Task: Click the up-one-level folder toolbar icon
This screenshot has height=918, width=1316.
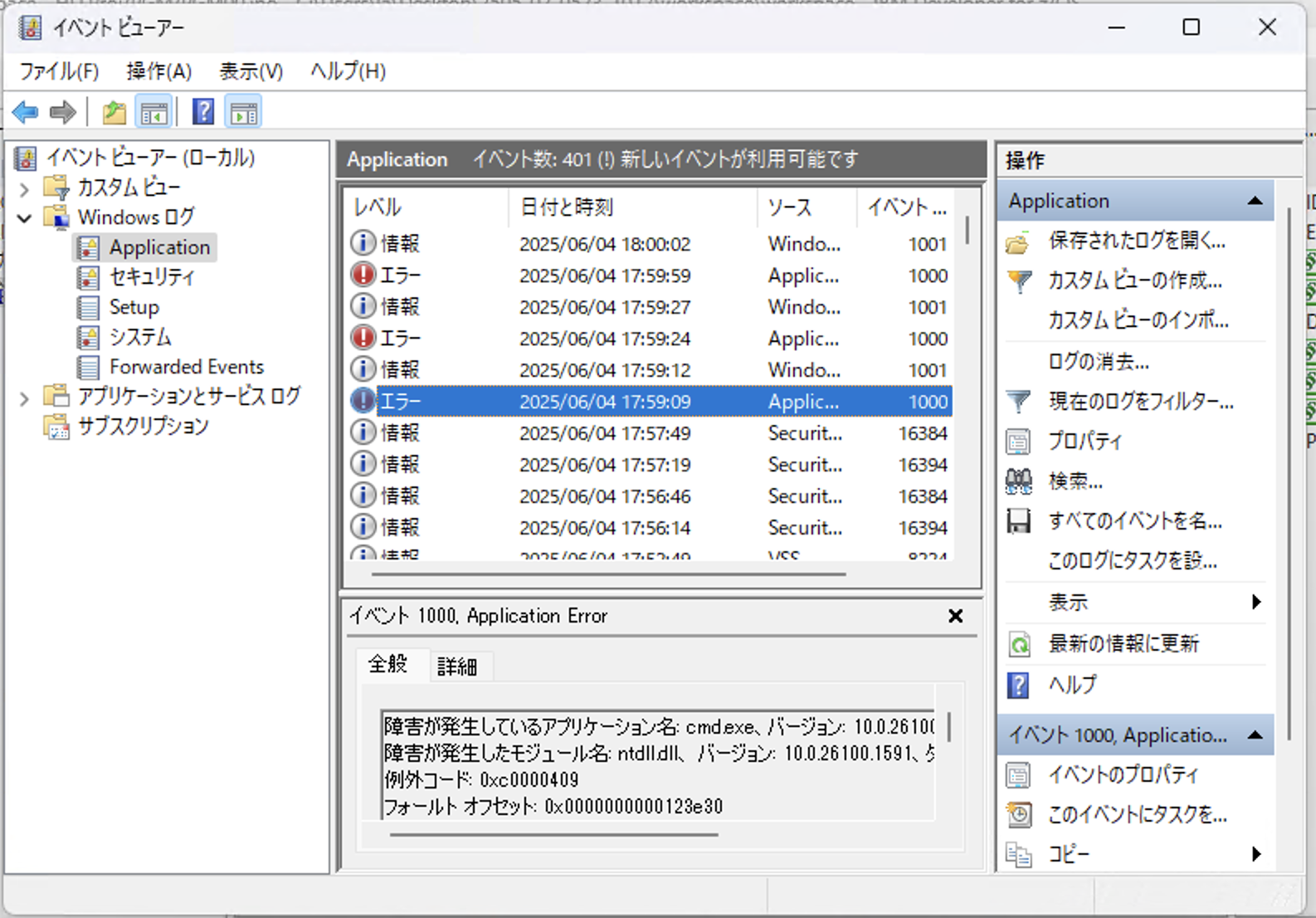Action: pos(114,112)
